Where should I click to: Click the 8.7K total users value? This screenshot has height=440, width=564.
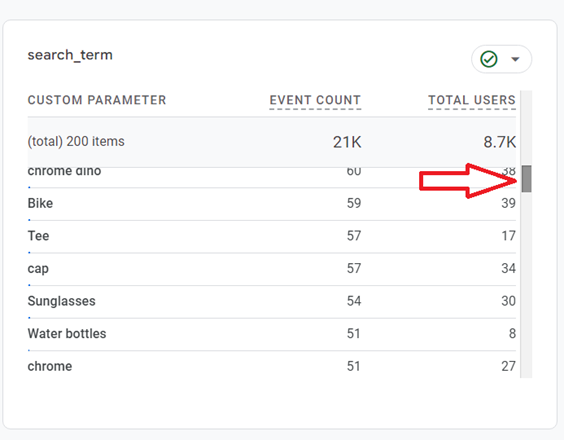500,142
